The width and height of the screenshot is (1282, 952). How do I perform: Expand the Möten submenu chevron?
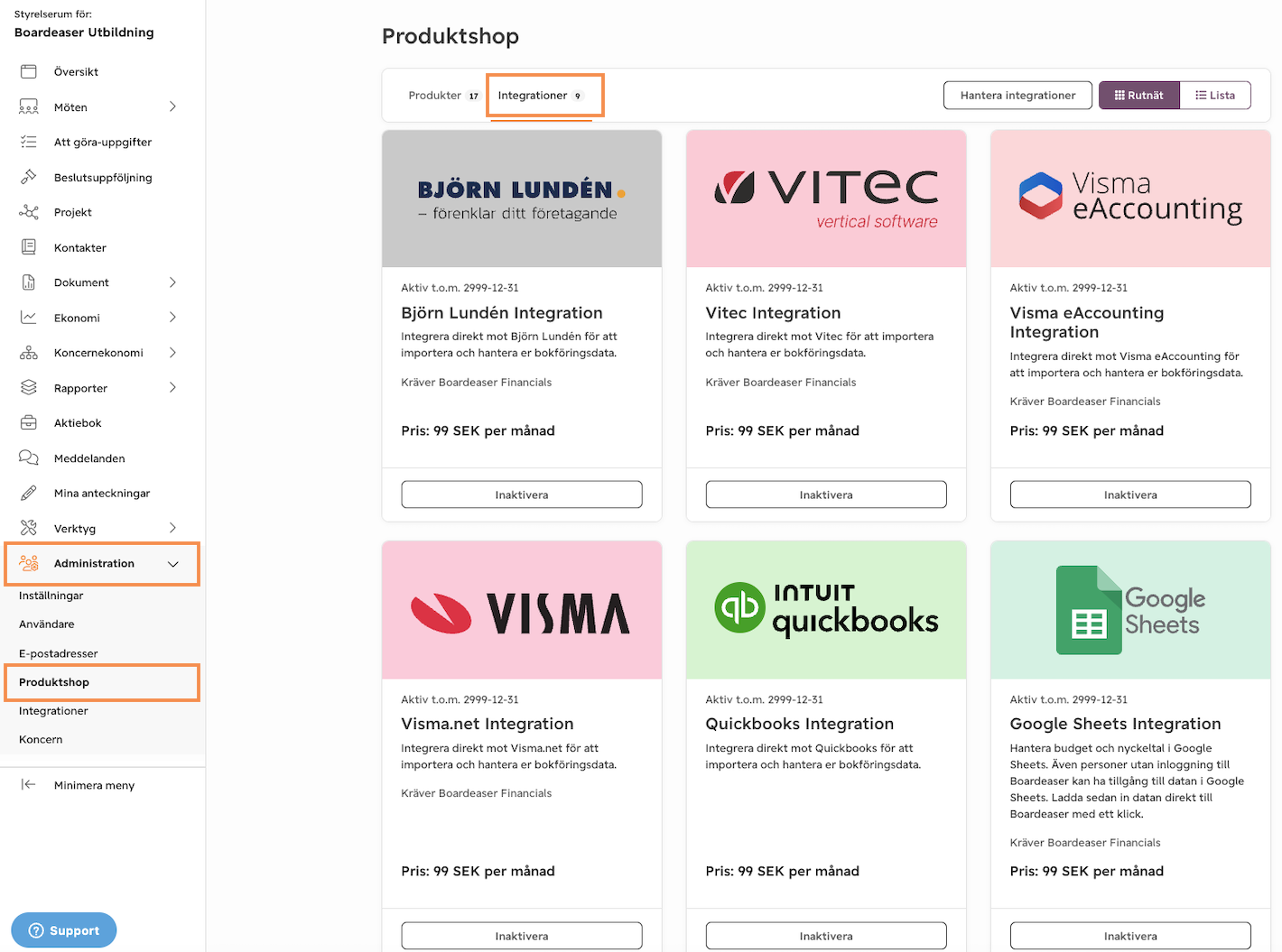(x=172, y=106)
